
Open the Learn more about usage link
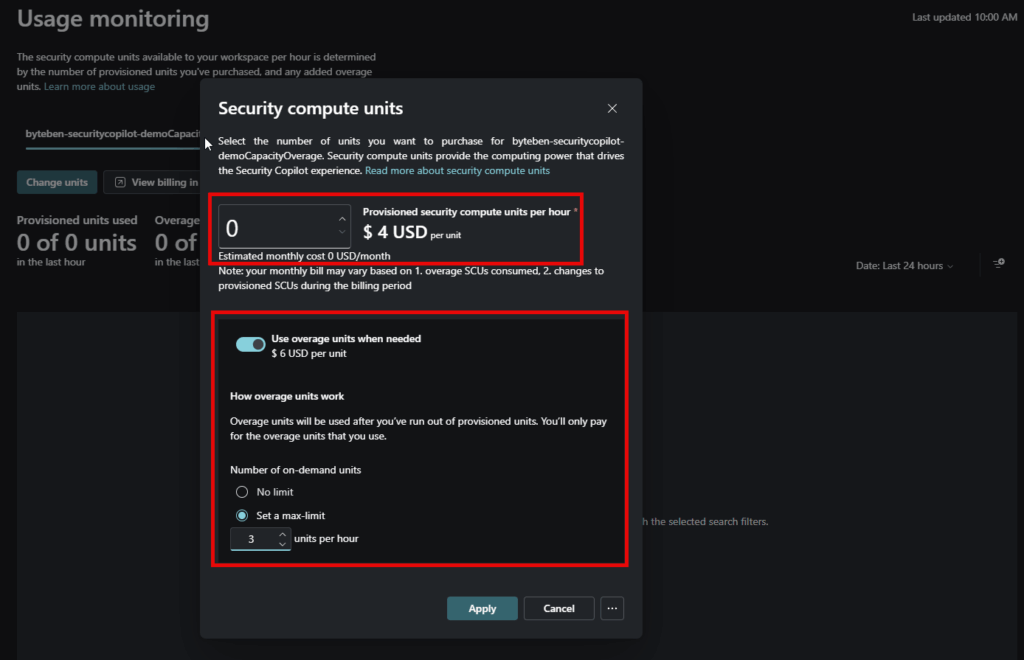[99, 87]
